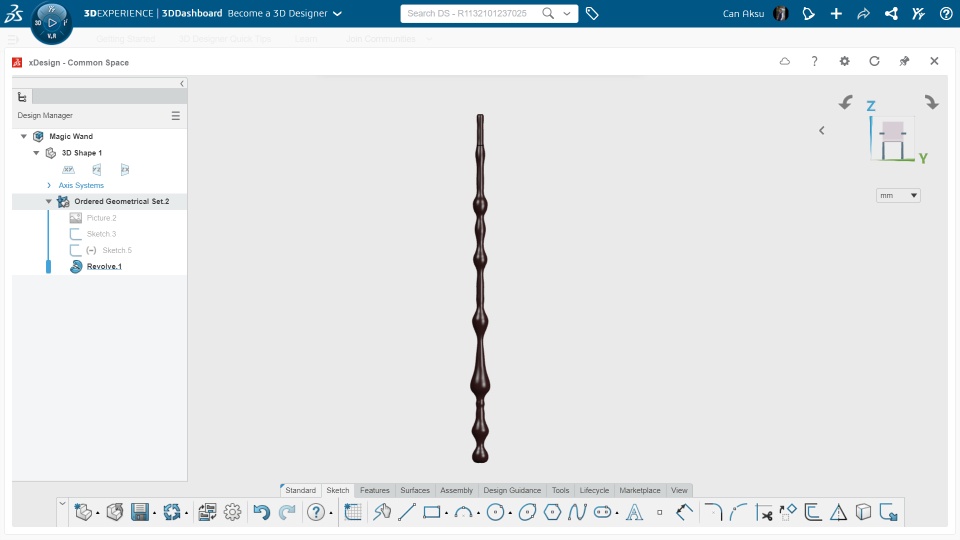
Task: Select the Mirror triangle tool
Action: tap(838, 512)
